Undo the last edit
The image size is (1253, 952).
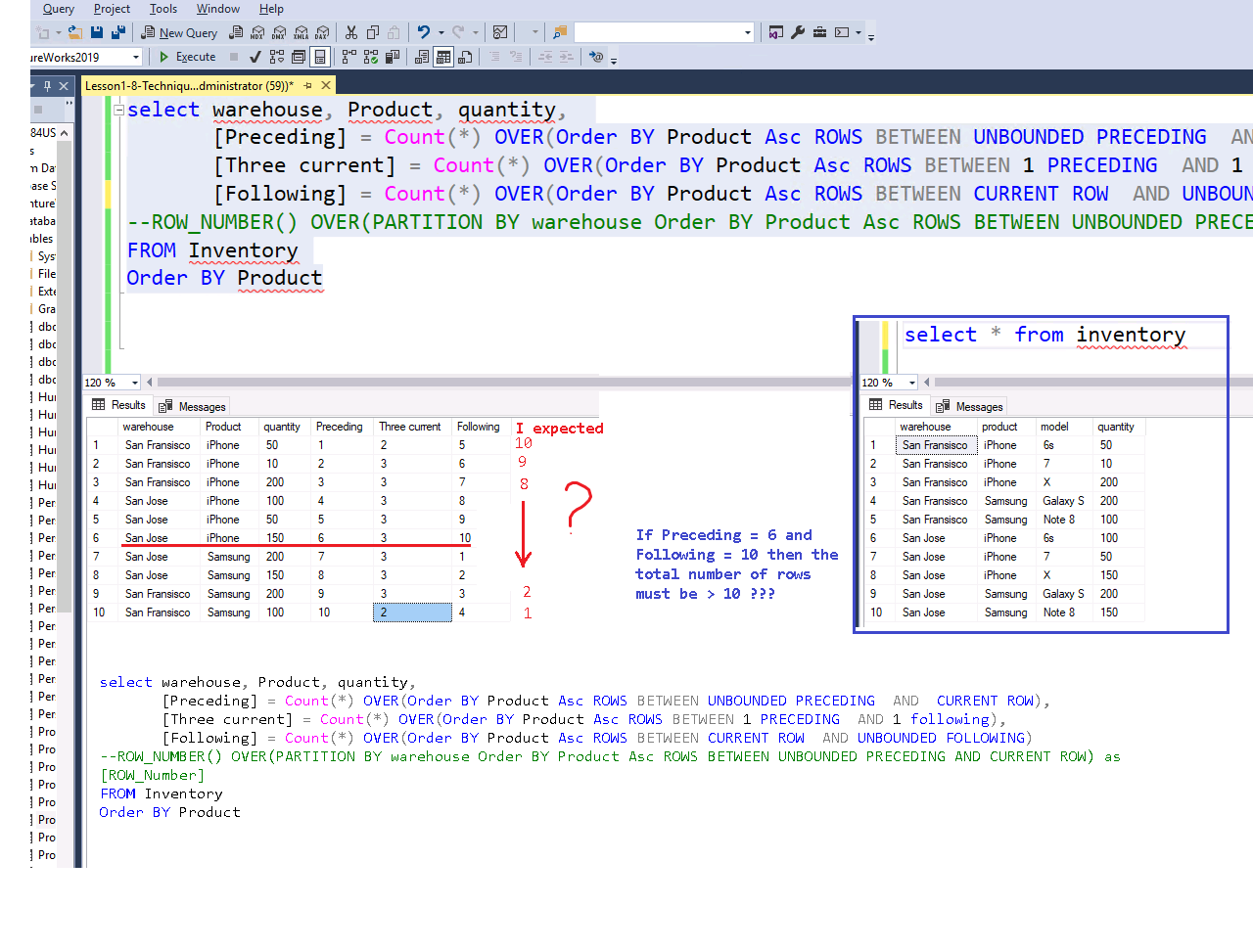pyautogui.click(x=424, y=32)
